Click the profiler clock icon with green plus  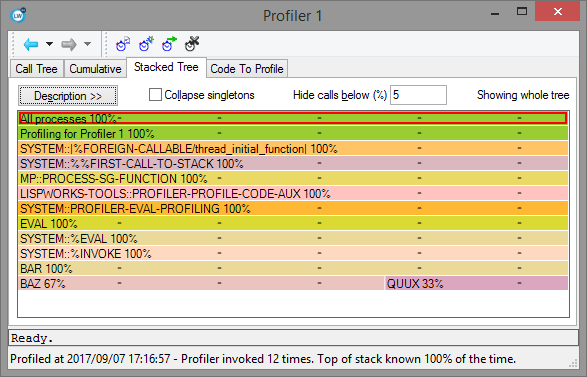click(146, 44)
